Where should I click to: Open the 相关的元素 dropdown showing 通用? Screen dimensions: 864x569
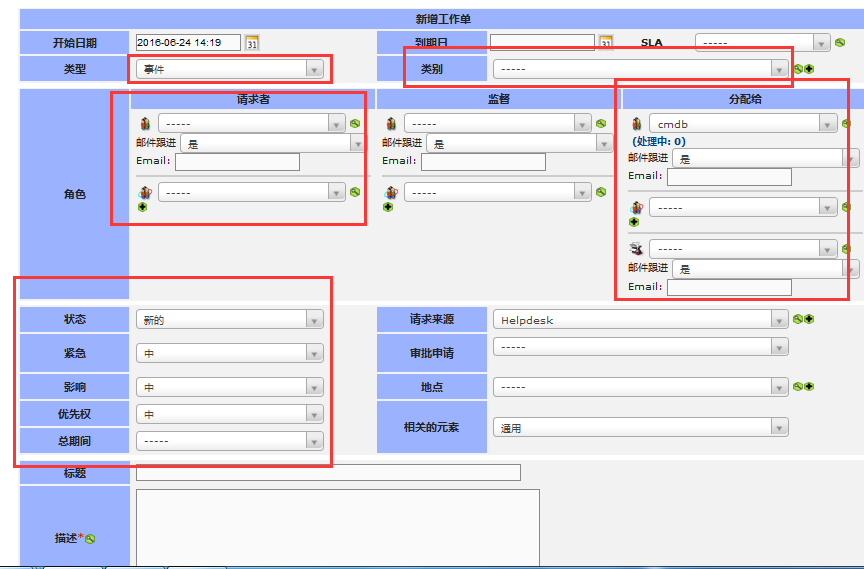tap(639, 427)
